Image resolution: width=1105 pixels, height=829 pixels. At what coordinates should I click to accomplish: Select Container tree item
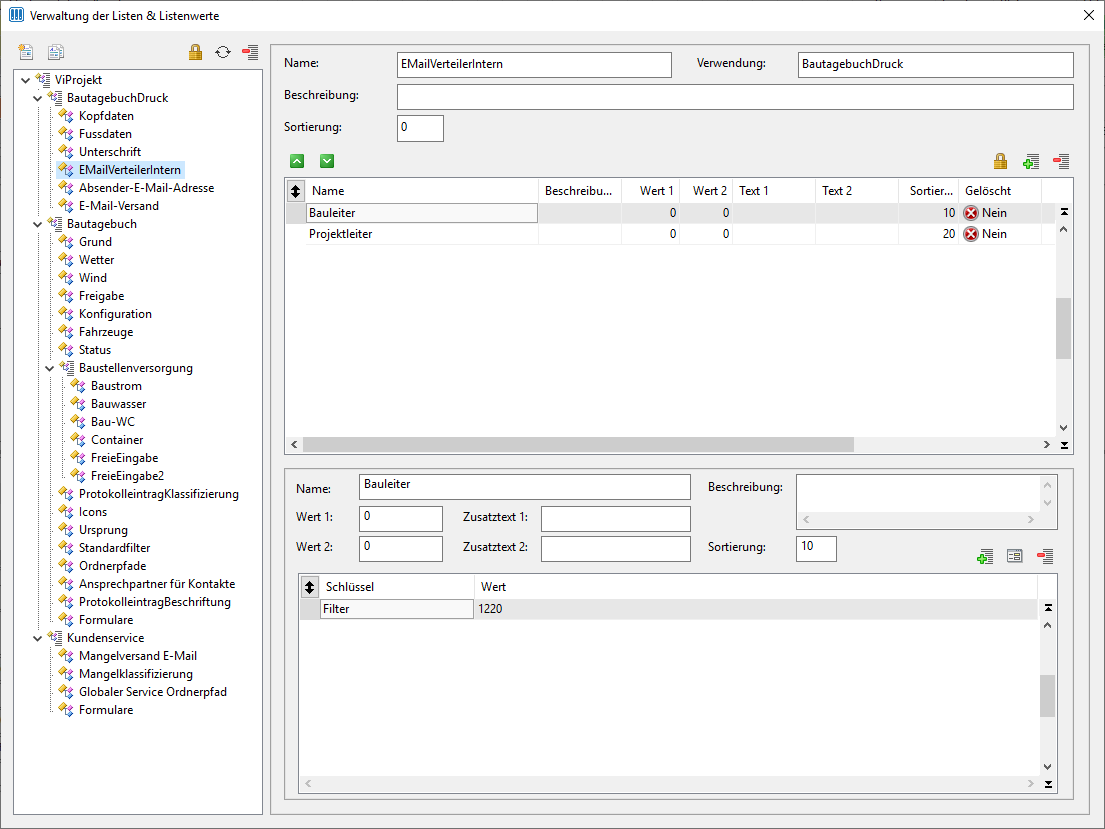pos(117,440)
